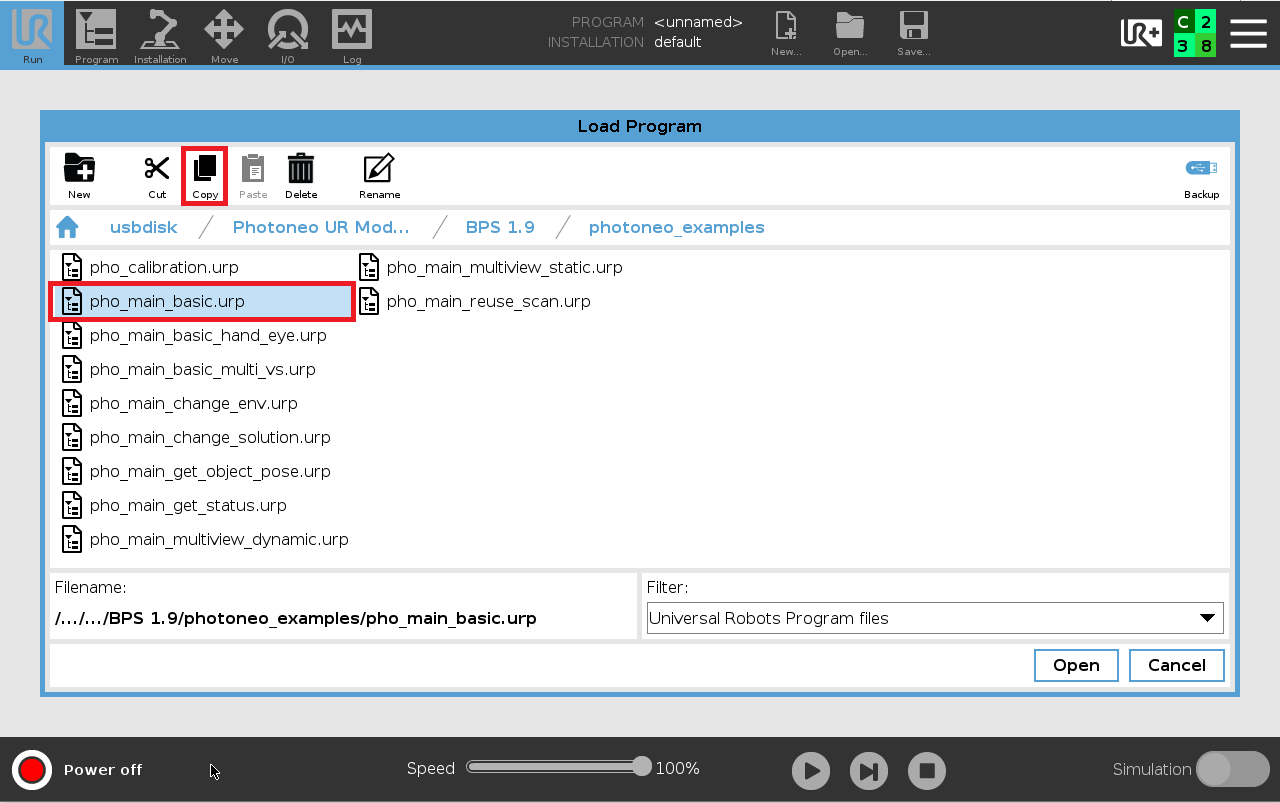Cancel the Load Program dialog
This screenshot has width=1280, height=803.
tap(1176, 665)
